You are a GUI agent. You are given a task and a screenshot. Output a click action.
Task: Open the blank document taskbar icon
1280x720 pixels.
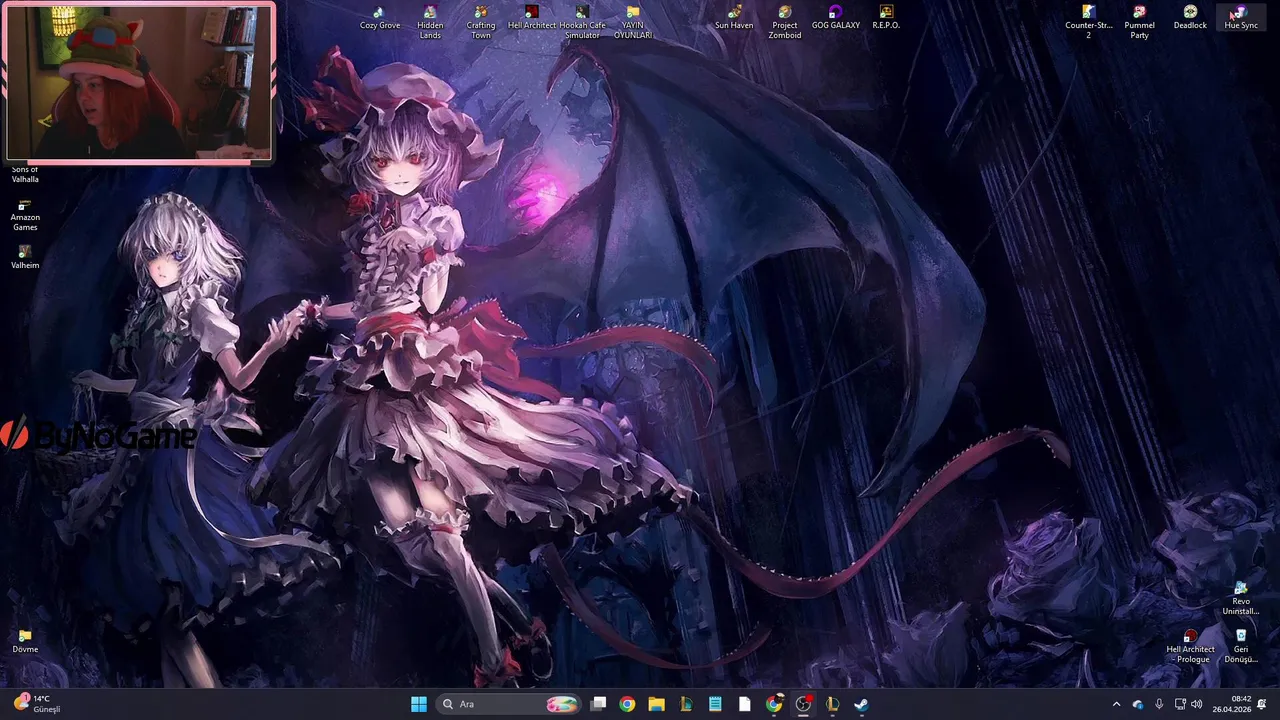pyautogui.click(x=744, y=704)
